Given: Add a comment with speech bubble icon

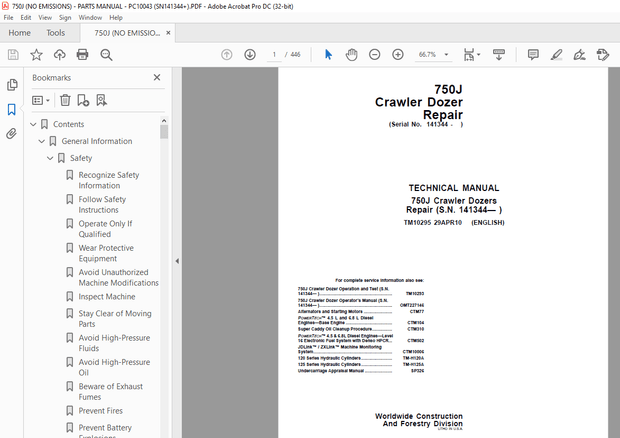Looking at the screenshot, I should click(533, 55).
